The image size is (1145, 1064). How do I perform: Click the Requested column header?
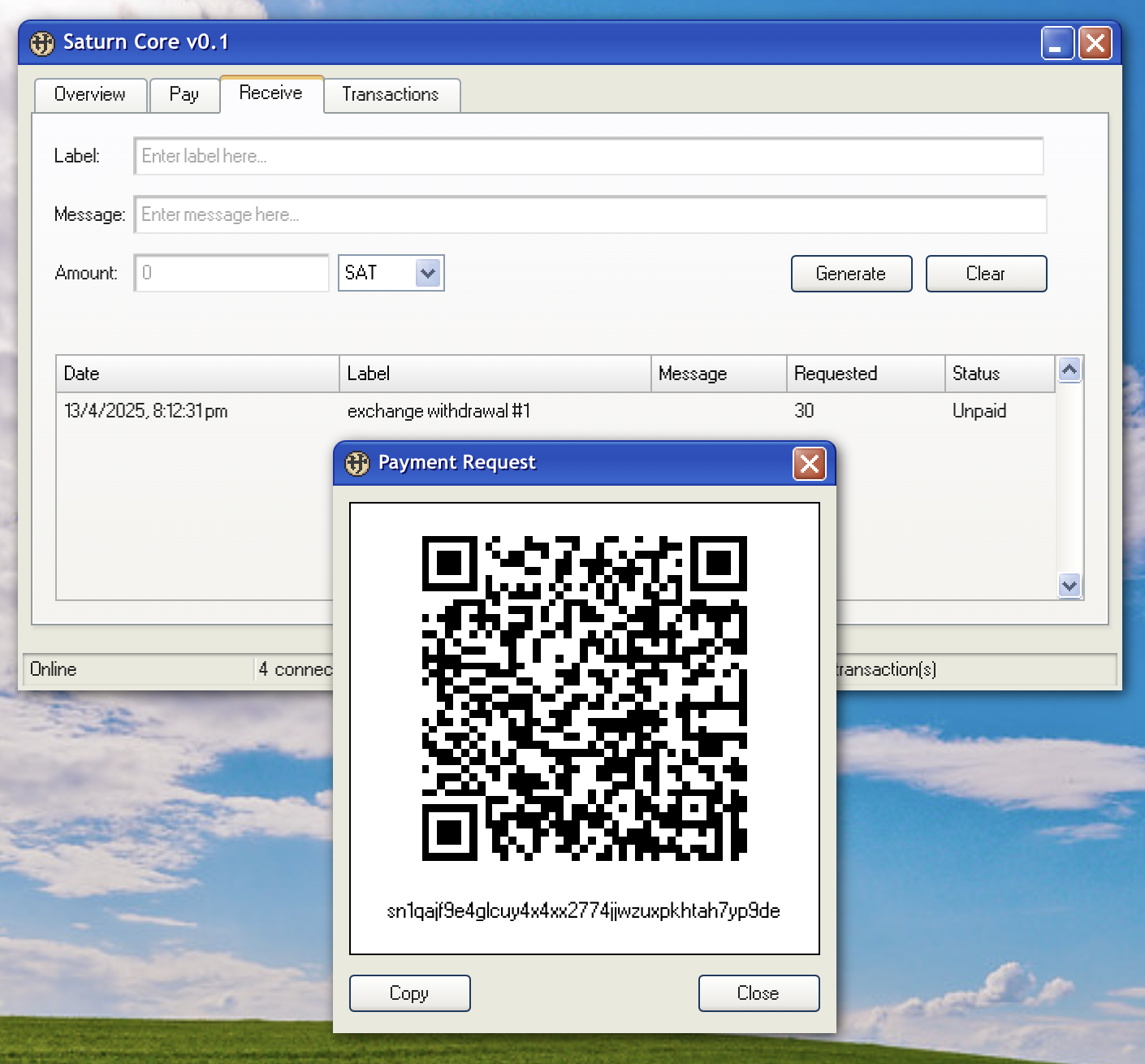[x=866, y=374]
